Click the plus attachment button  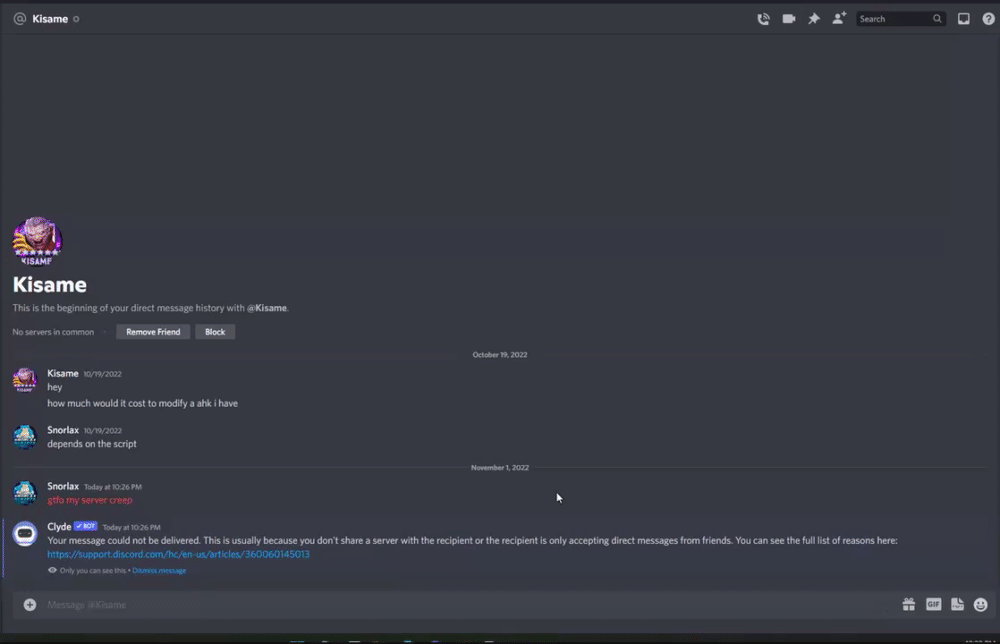[30, 604]
